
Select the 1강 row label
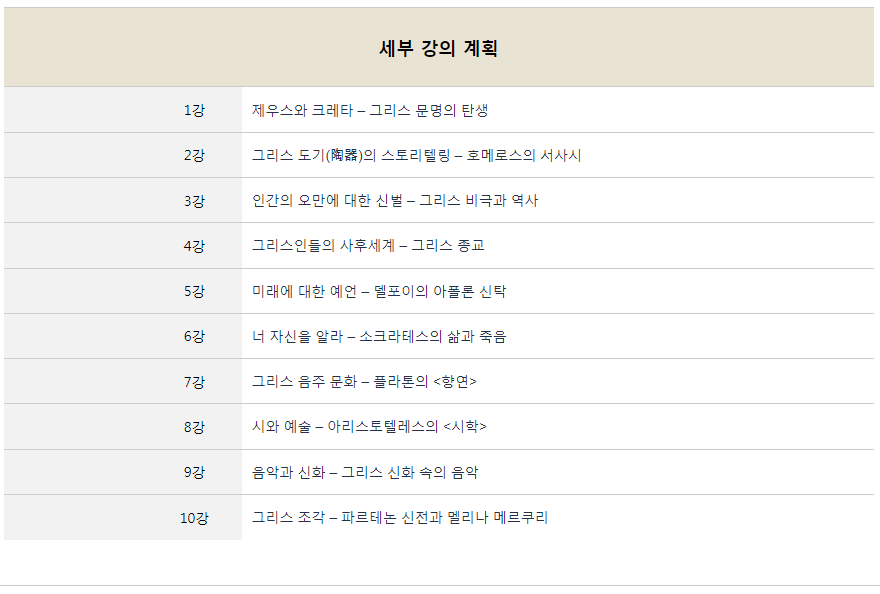pos(194,110)
